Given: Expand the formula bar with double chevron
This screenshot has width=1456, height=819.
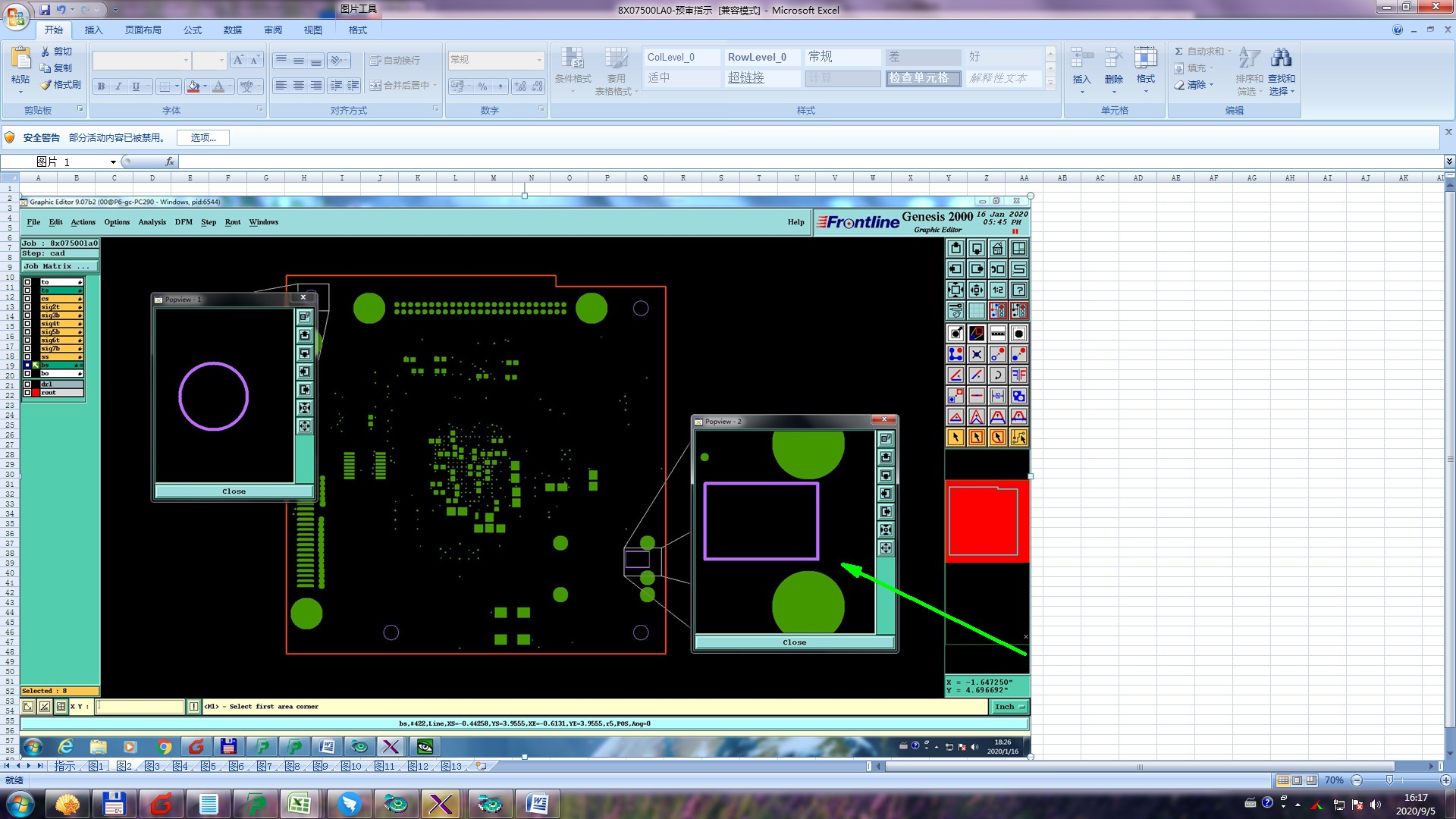Looking at the screenshot, I should [1448, 162].
